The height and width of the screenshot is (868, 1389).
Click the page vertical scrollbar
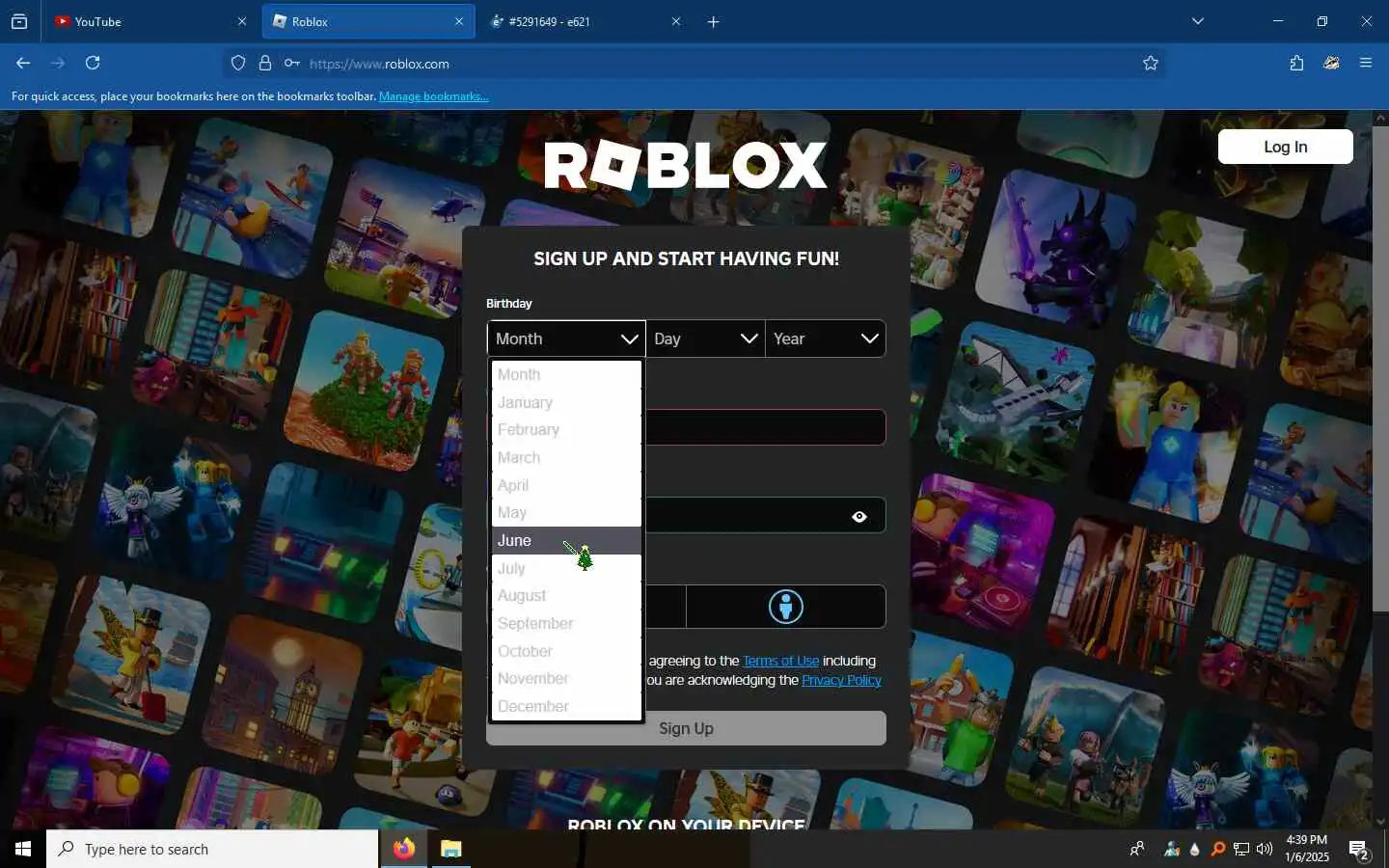point(1380,366)
